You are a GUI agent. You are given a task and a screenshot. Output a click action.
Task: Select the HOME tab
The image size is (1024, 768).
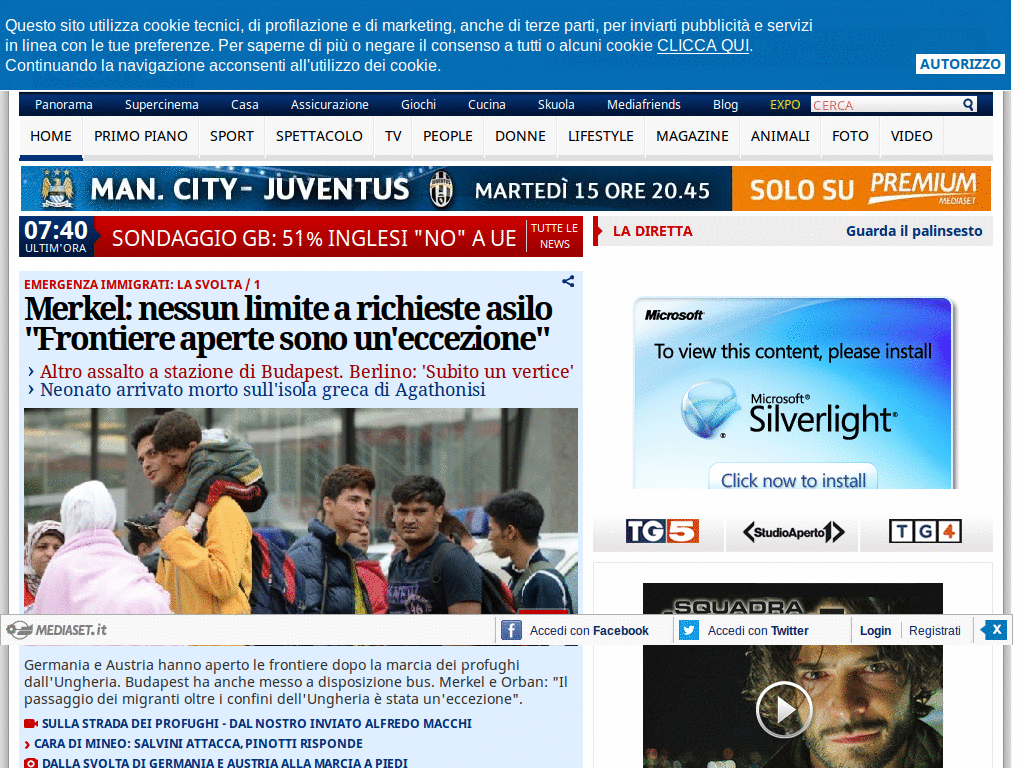coord(51,136)
